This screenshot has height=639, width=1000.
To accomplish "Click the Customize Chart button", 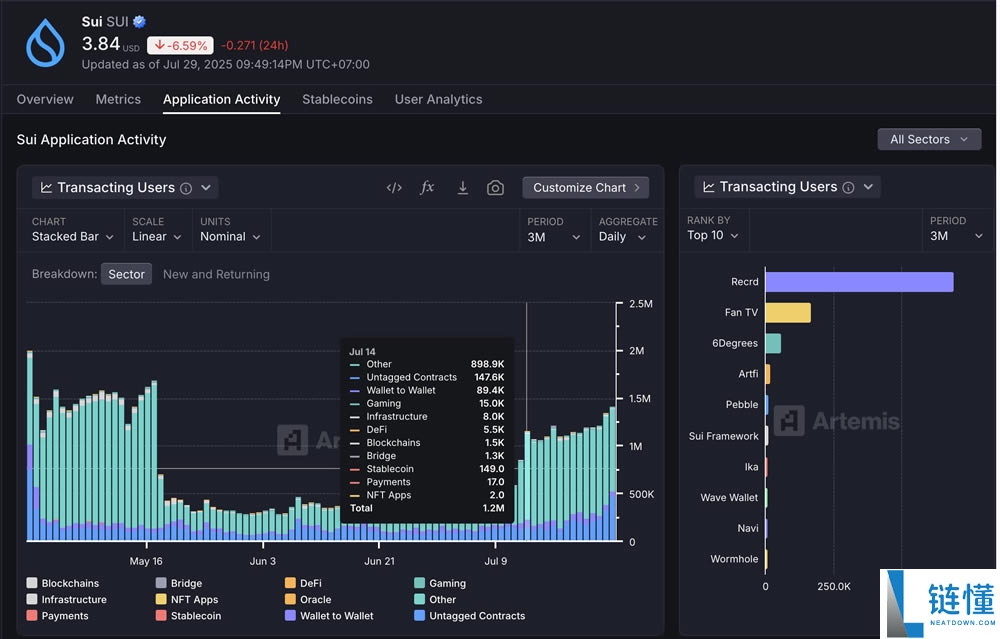I will (585, 188).
